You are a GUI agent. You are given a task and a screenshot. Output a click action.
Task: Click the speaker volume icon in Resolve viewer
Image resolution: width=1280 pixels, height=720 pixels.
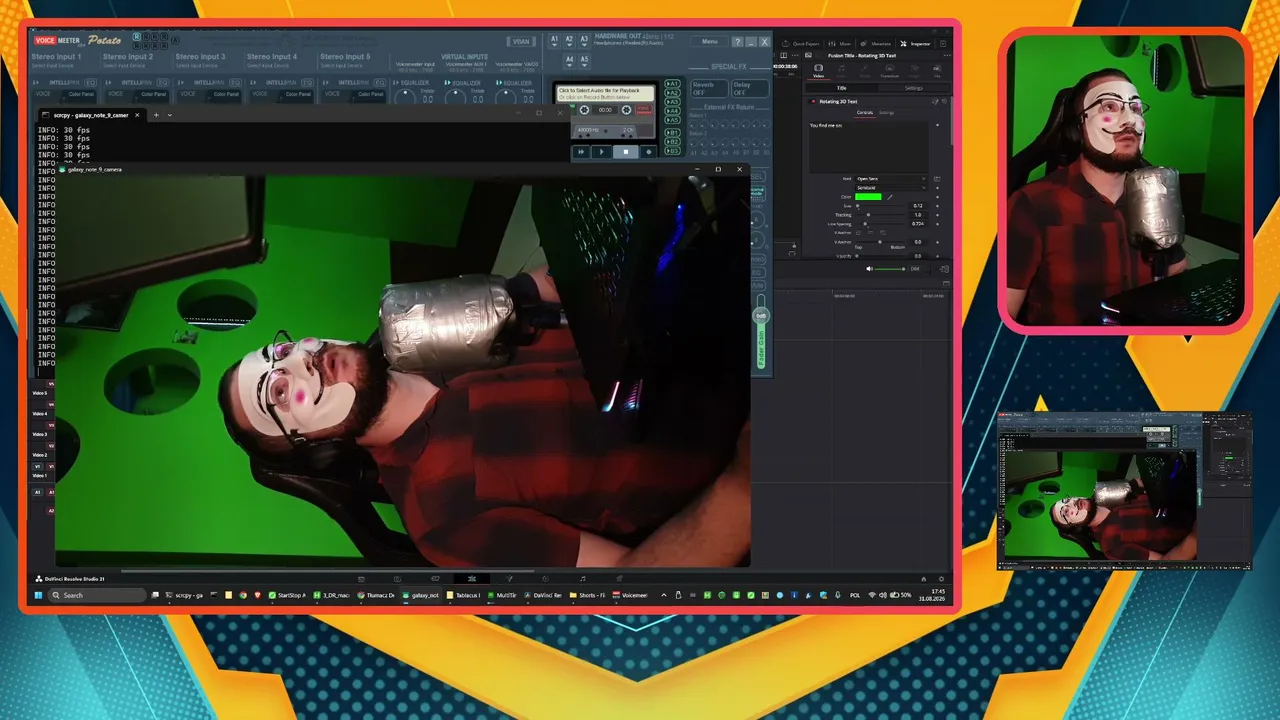click(x=869, y=269)
